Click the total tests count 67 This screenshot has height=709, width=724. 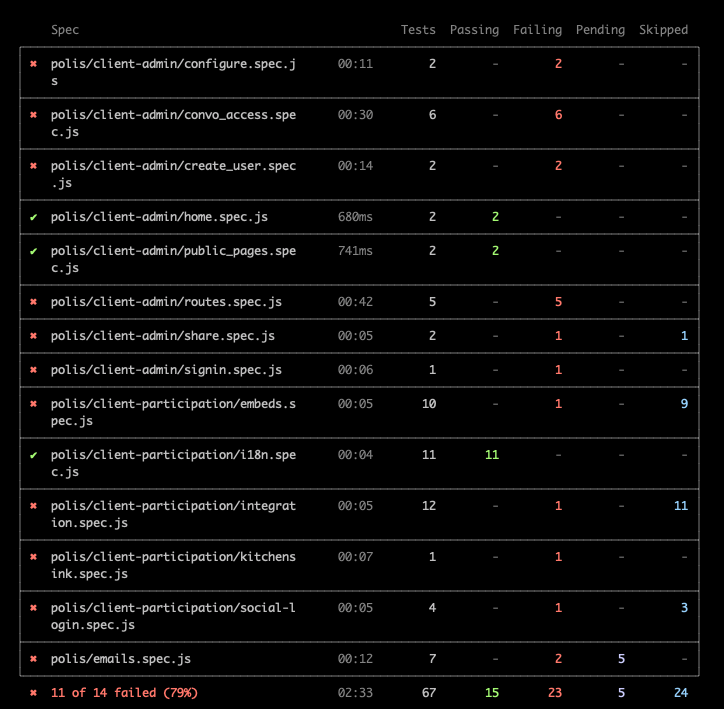point(429,693)
